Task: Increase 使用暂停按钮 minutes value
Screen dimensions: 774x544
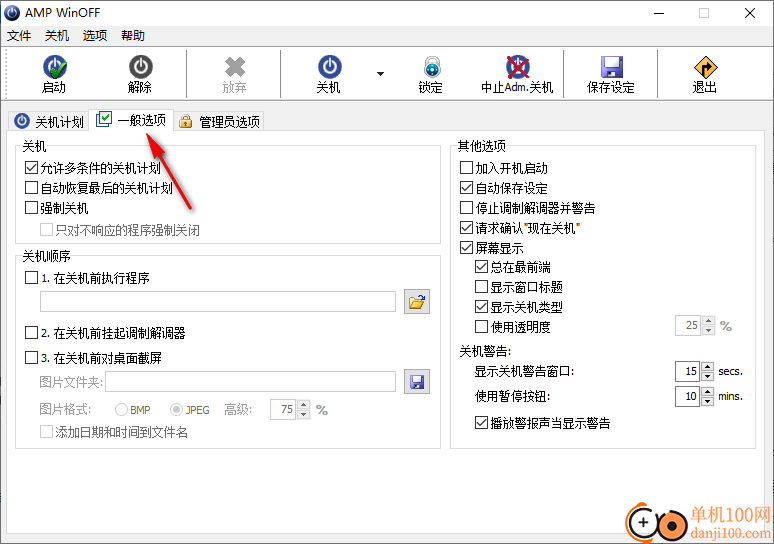Action: [x=708, y=392]
